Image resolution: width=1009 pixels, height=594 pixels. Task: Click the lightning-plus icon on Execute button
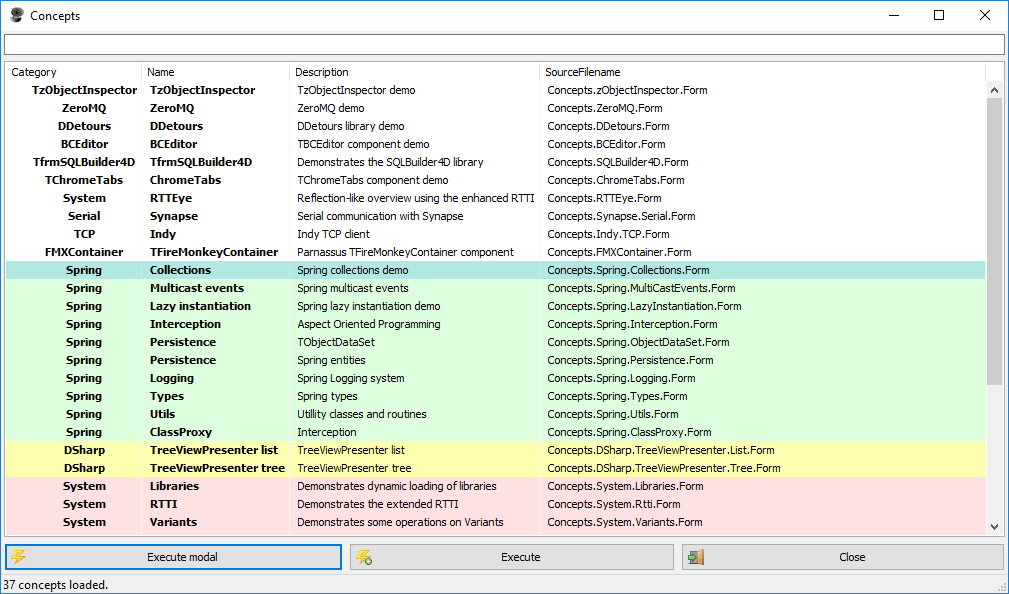(x=364, y=557)
